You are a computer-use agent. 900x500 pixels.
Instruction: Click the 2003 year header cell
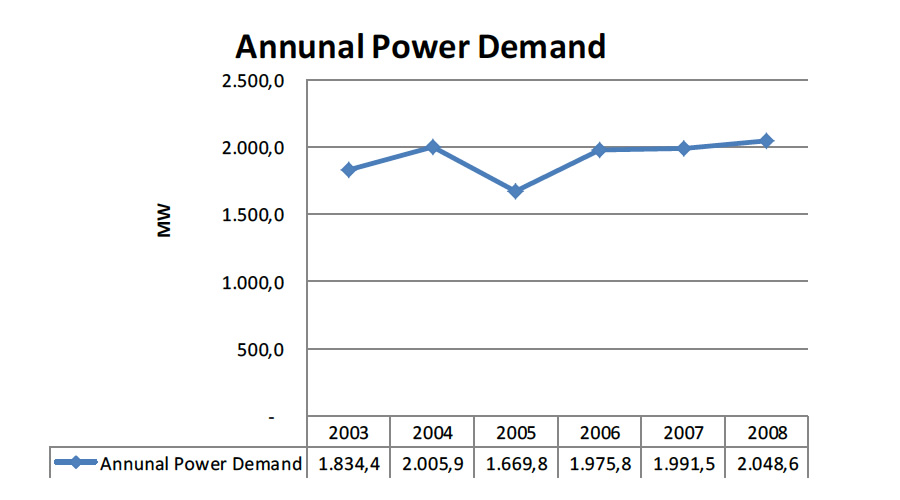click(x=348, y=433)
